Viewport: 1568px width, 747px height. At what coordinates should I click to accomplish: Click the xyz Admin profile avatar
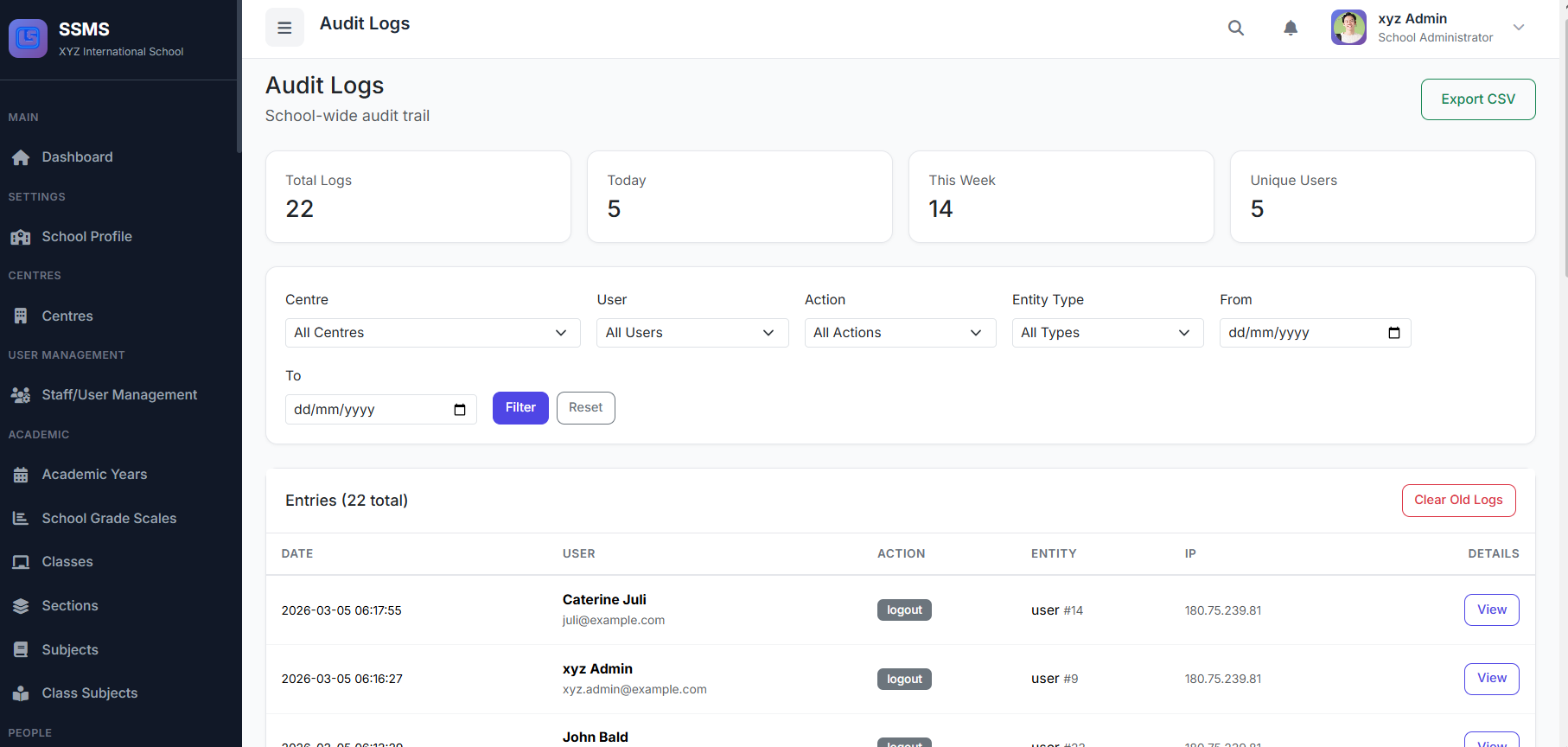[1348, 28]
